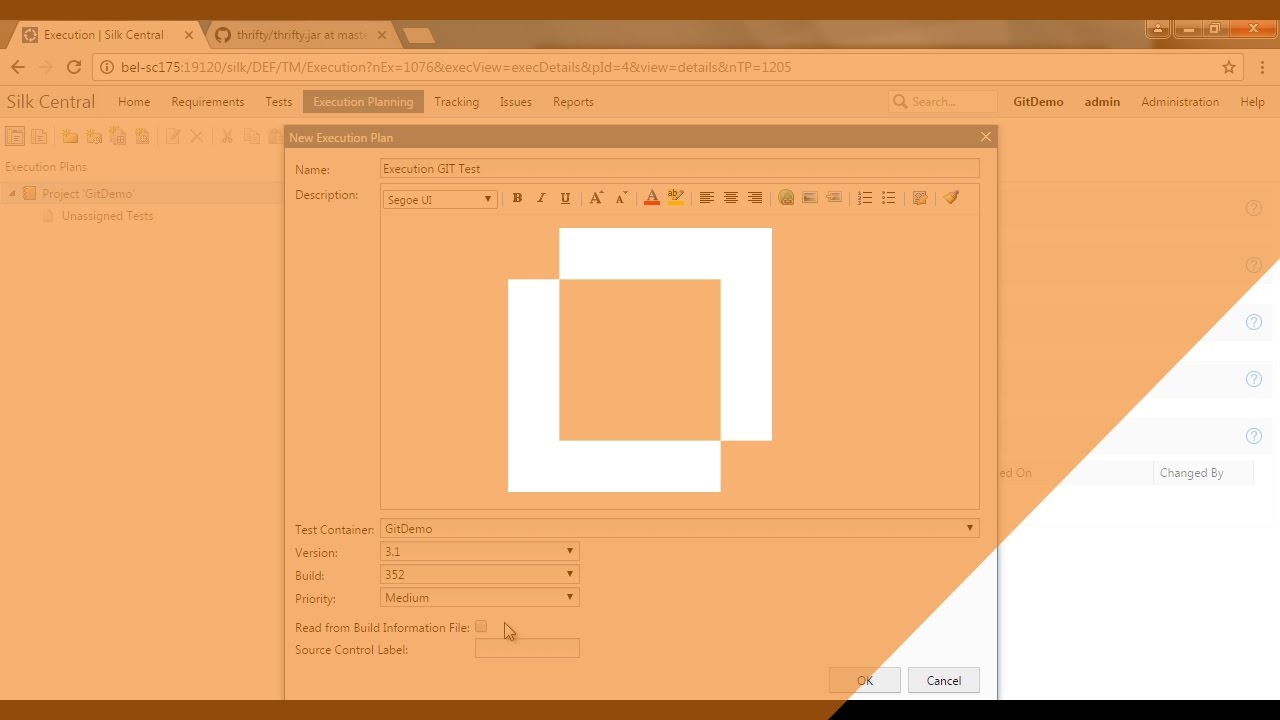The height and width of the screenshot is (720, 1280).
Task: Align description text left
Action: (706, 198)
